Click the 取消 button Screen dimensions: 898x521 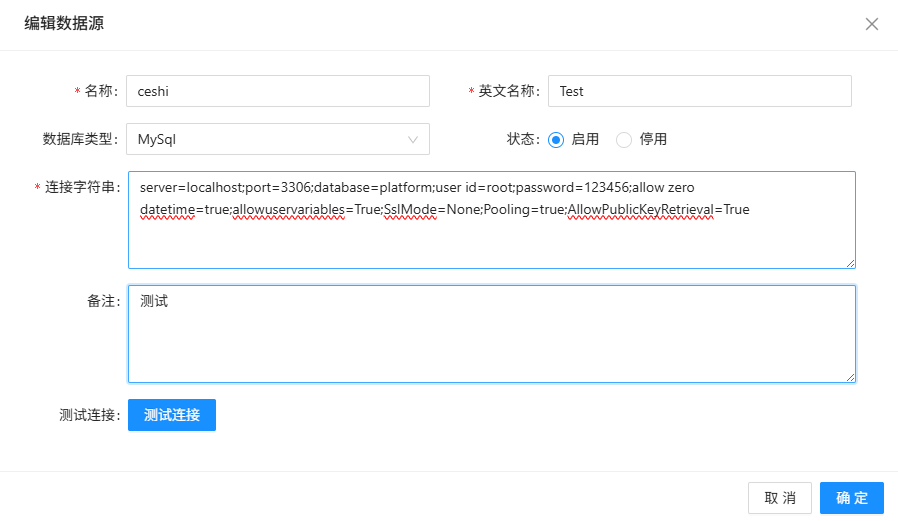pyautogui.click(x=779, y=498)
